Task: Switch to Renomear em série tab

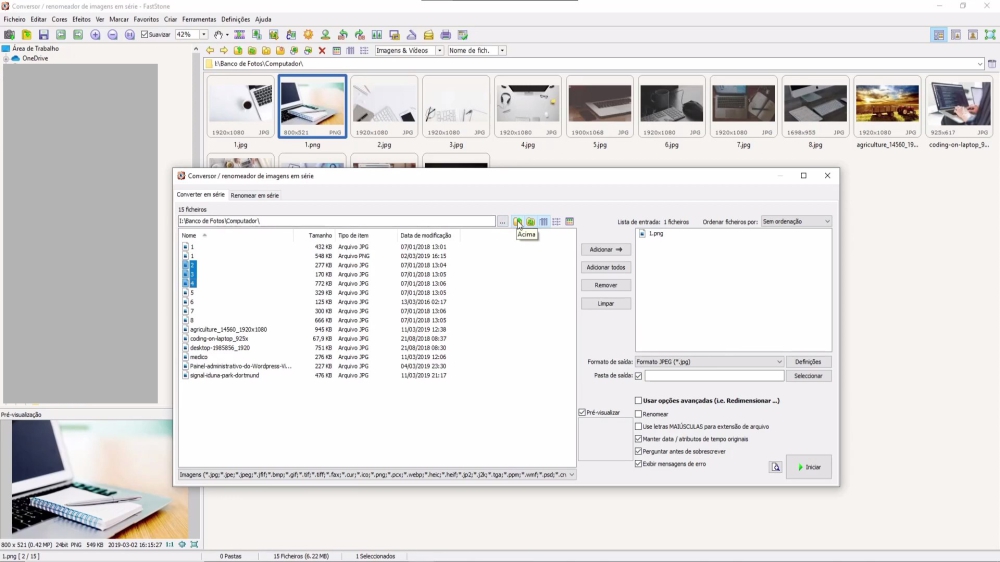Action: tap(254, 195)
